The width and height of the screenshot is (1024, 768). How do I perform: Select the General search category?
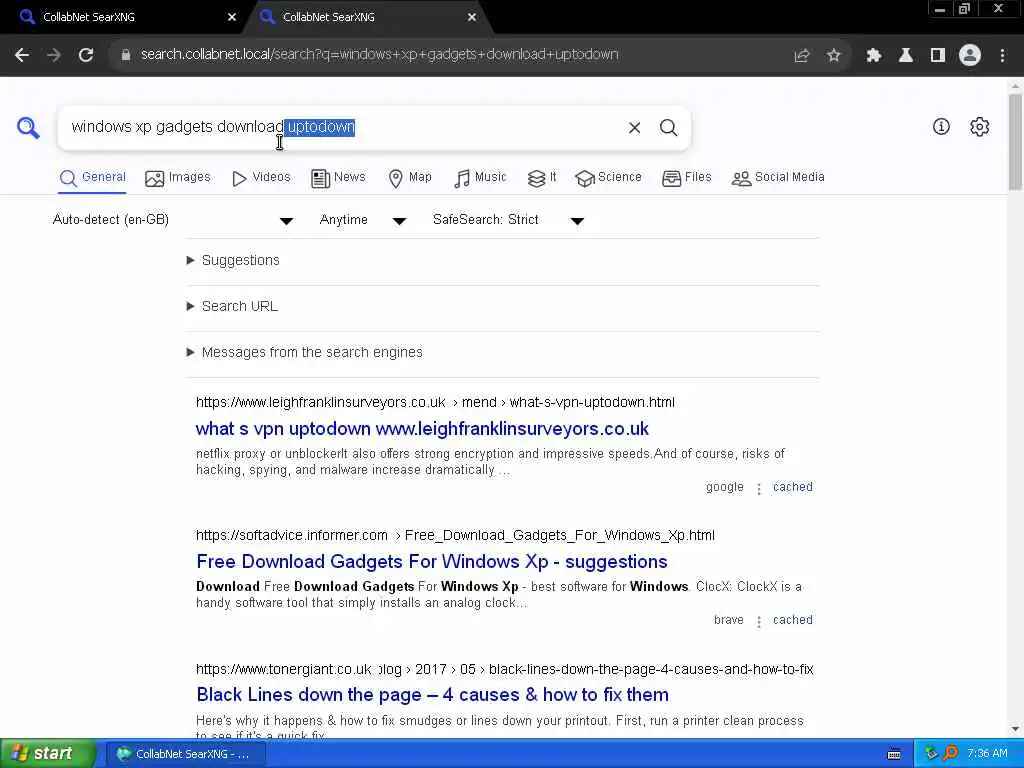(x=92, y=178)
